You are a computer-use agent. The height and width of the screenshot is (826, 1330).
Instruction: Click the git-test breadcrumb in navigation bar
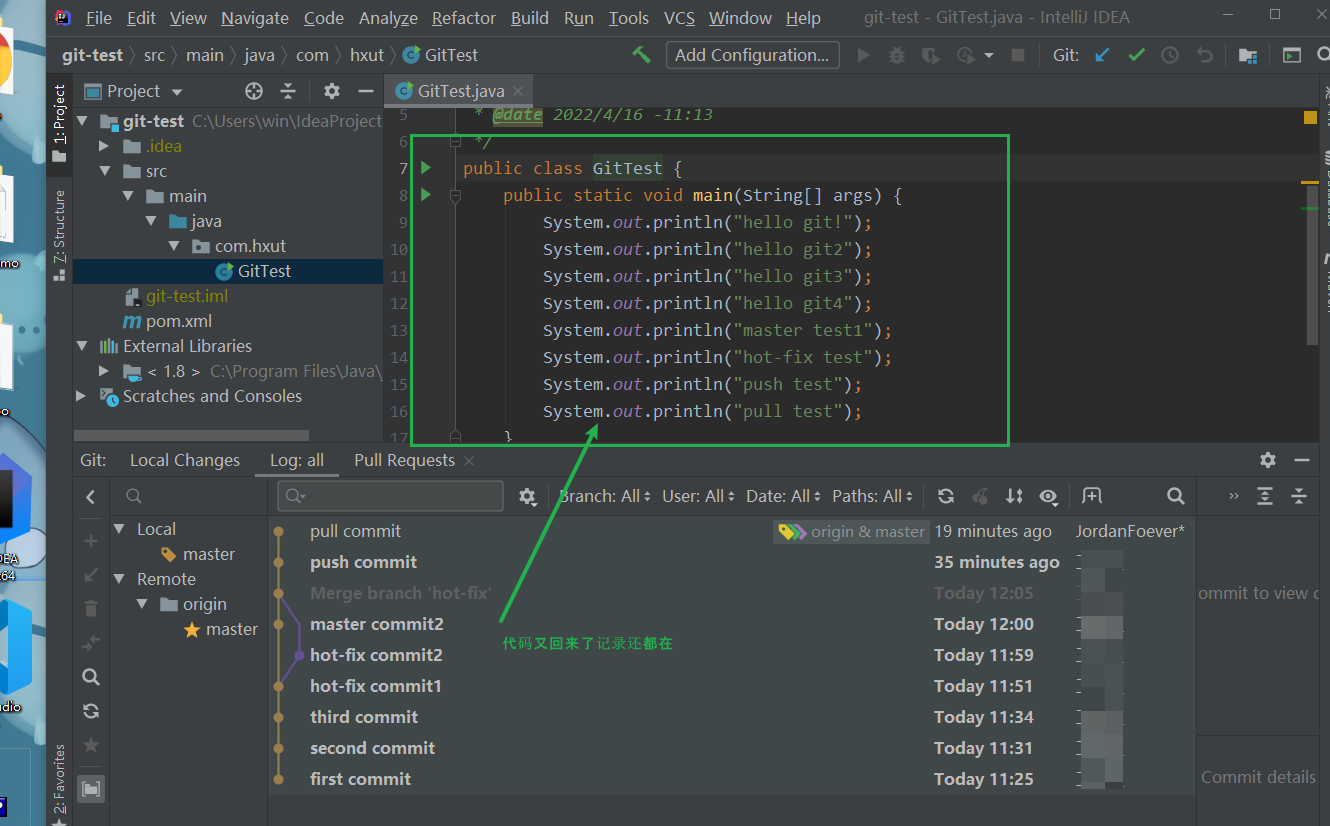(x=92, y=55)
